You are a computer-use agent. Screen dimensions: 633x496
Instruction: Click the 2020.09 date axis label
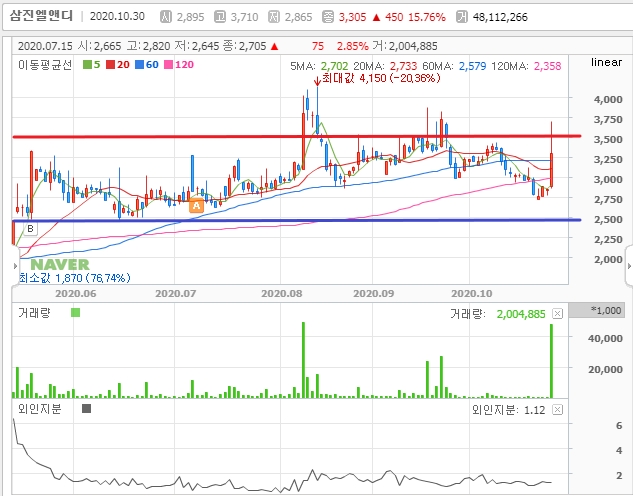coord(374,293)
